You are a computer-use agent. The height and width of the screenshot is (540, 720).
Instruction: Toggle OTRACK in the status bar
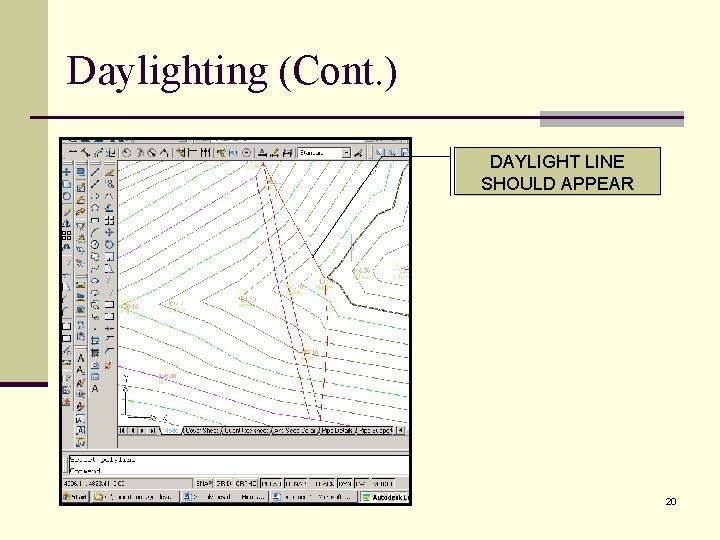tap(321, 484)
